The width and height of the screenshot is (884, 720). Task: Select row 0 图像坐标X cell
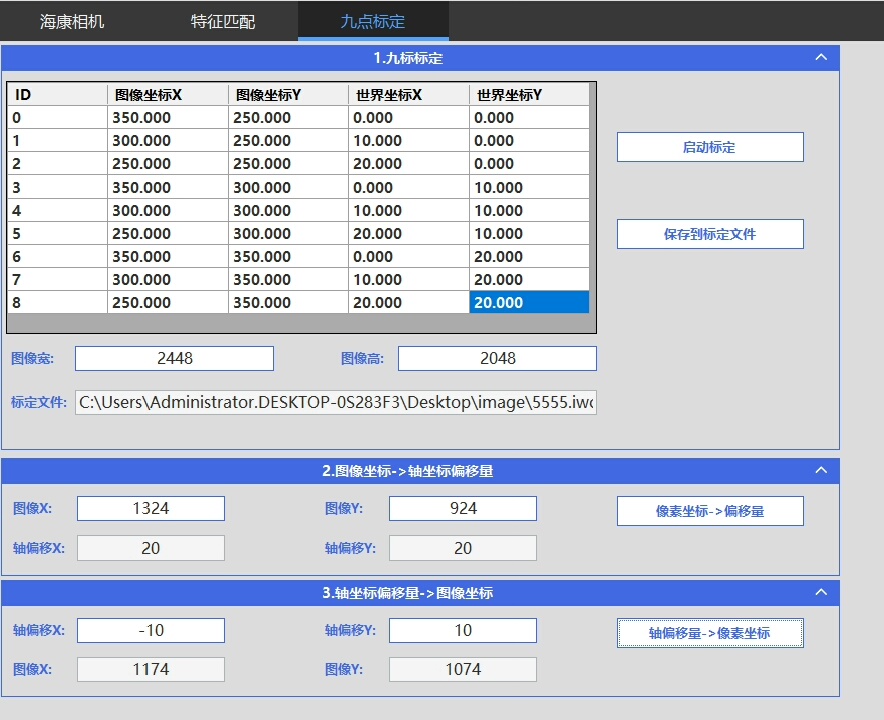(167, 118)
